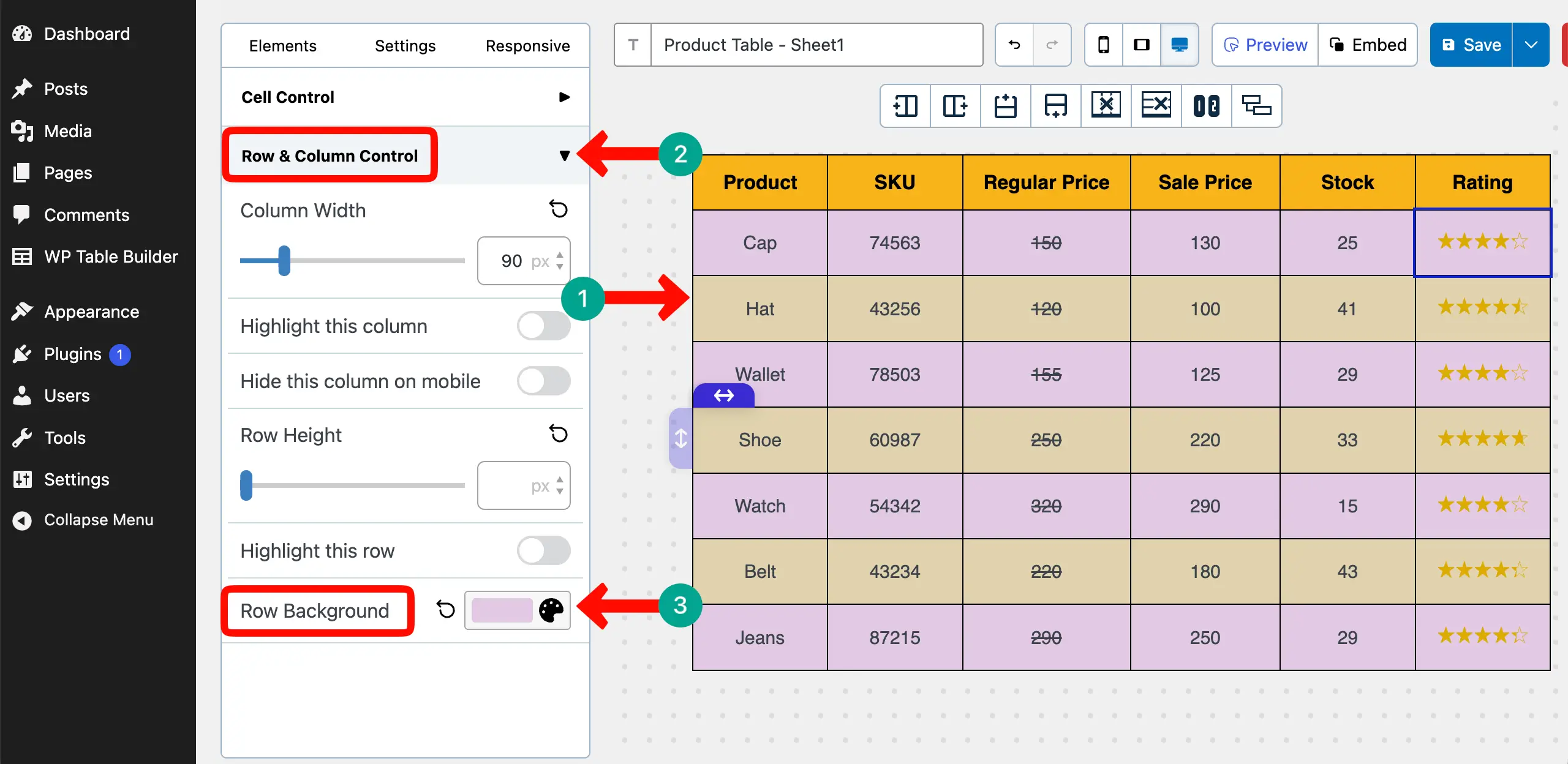The height and width of the screenshot is (764, 1568).
Task: Open the Responsive tab
Action: 527,45
